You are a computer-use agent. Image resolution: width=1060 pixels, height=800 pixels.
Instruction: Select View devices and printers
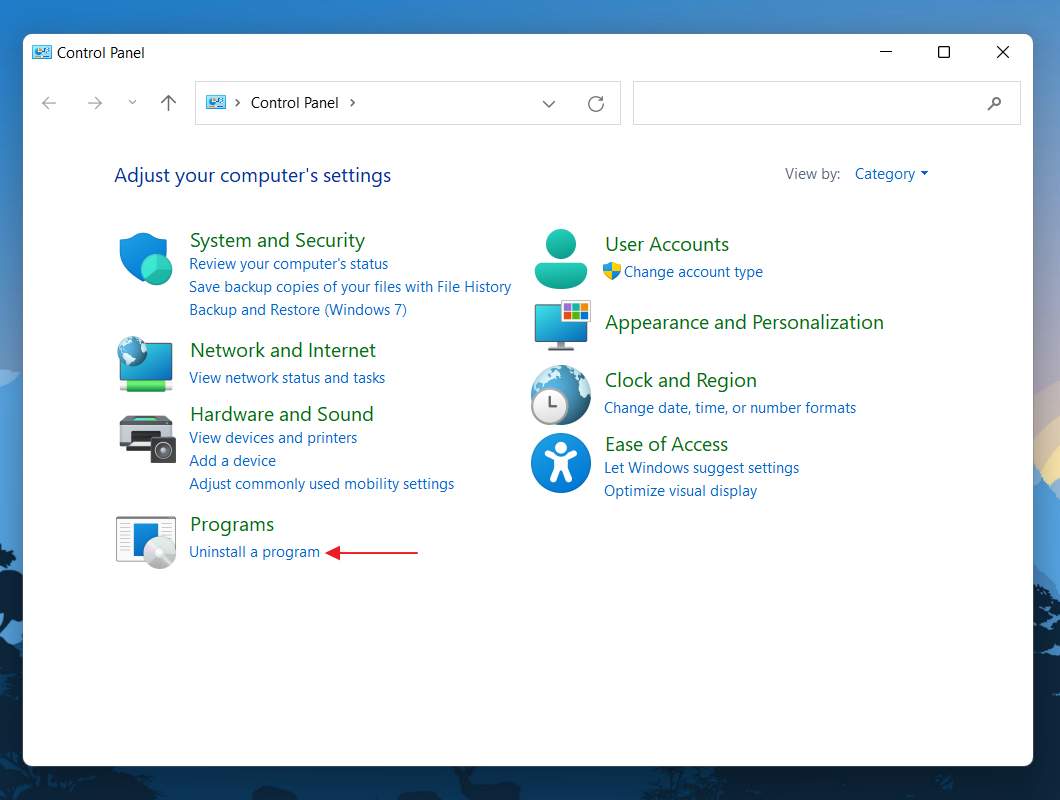point(273,438)
